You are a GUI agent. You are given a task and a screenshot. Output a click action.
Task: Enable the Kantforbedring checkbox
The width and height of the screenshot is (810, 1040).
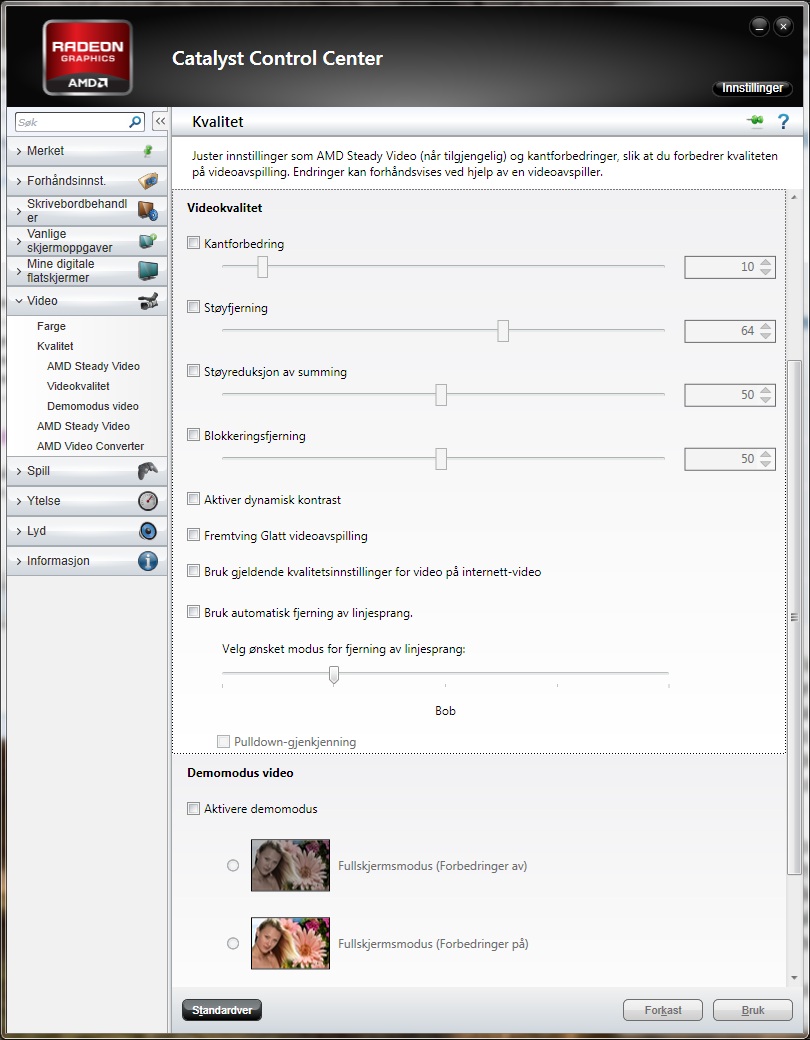click(x=193, y=243)
